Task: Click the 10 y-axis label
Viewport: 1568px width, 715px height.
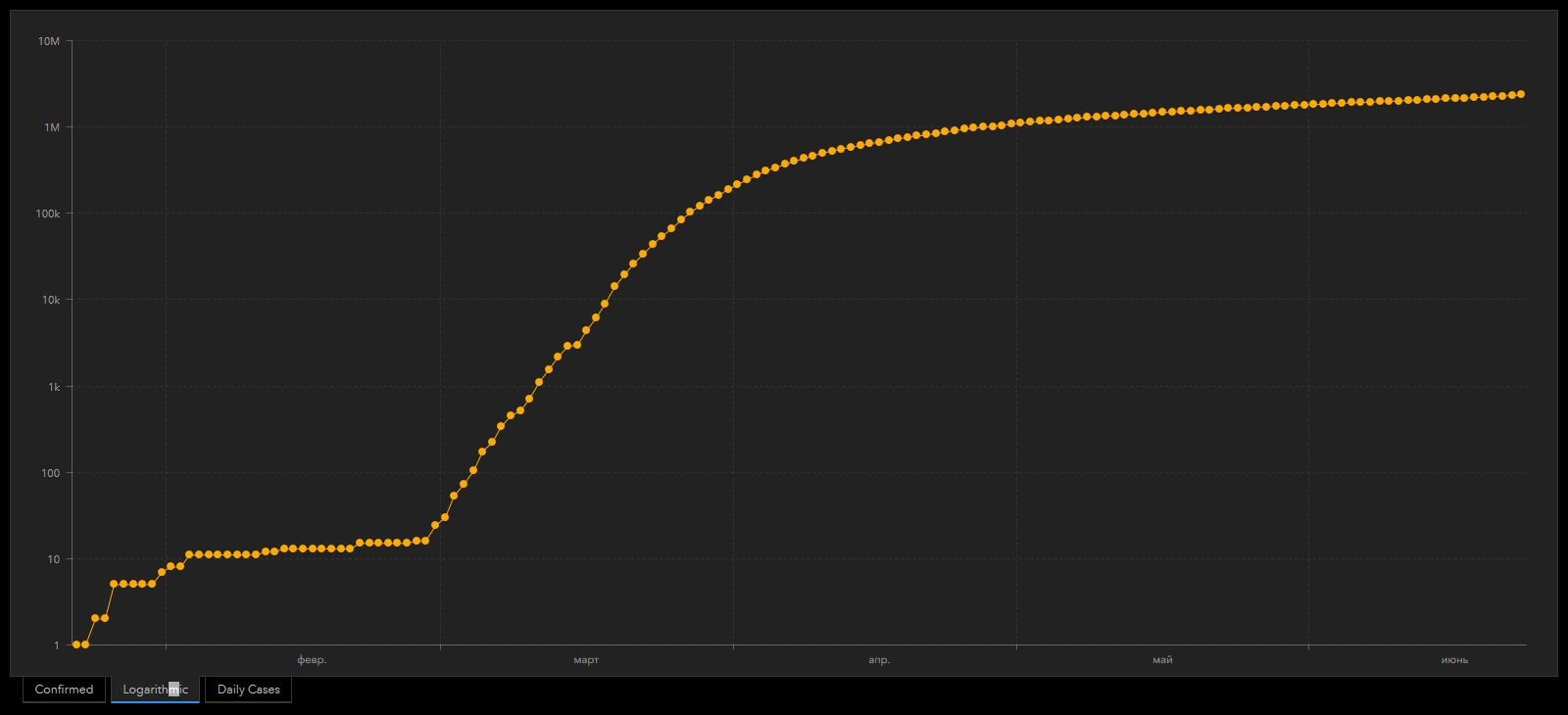Action: coord(54,559)
